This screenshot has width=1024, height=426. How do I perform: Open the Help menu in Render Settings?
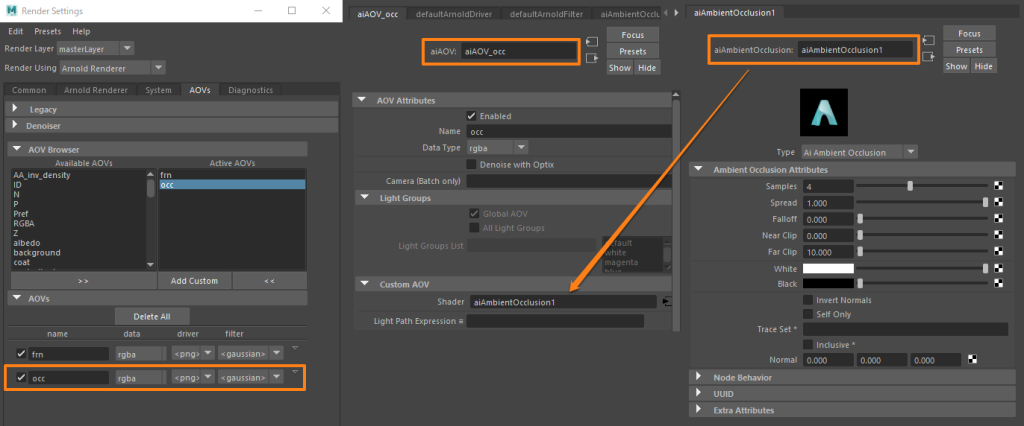(82, 31)
